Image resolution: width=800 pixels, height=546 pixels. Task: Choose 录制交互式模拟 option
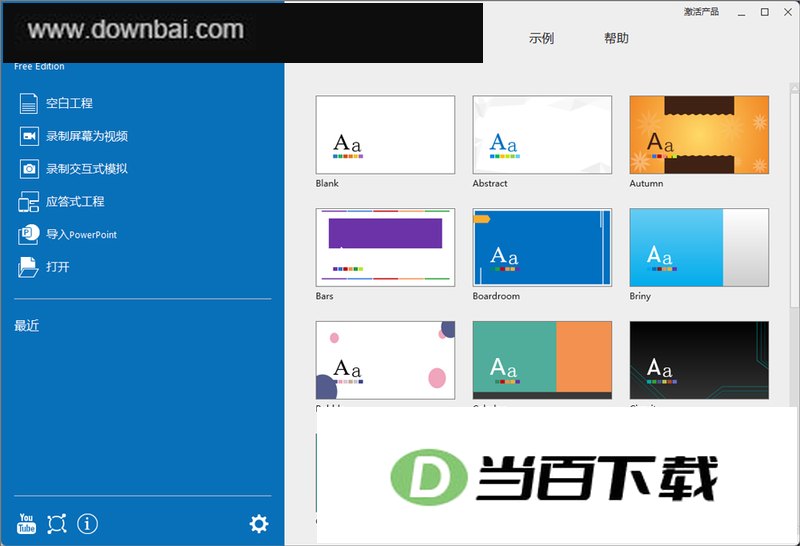click(87, 169)
